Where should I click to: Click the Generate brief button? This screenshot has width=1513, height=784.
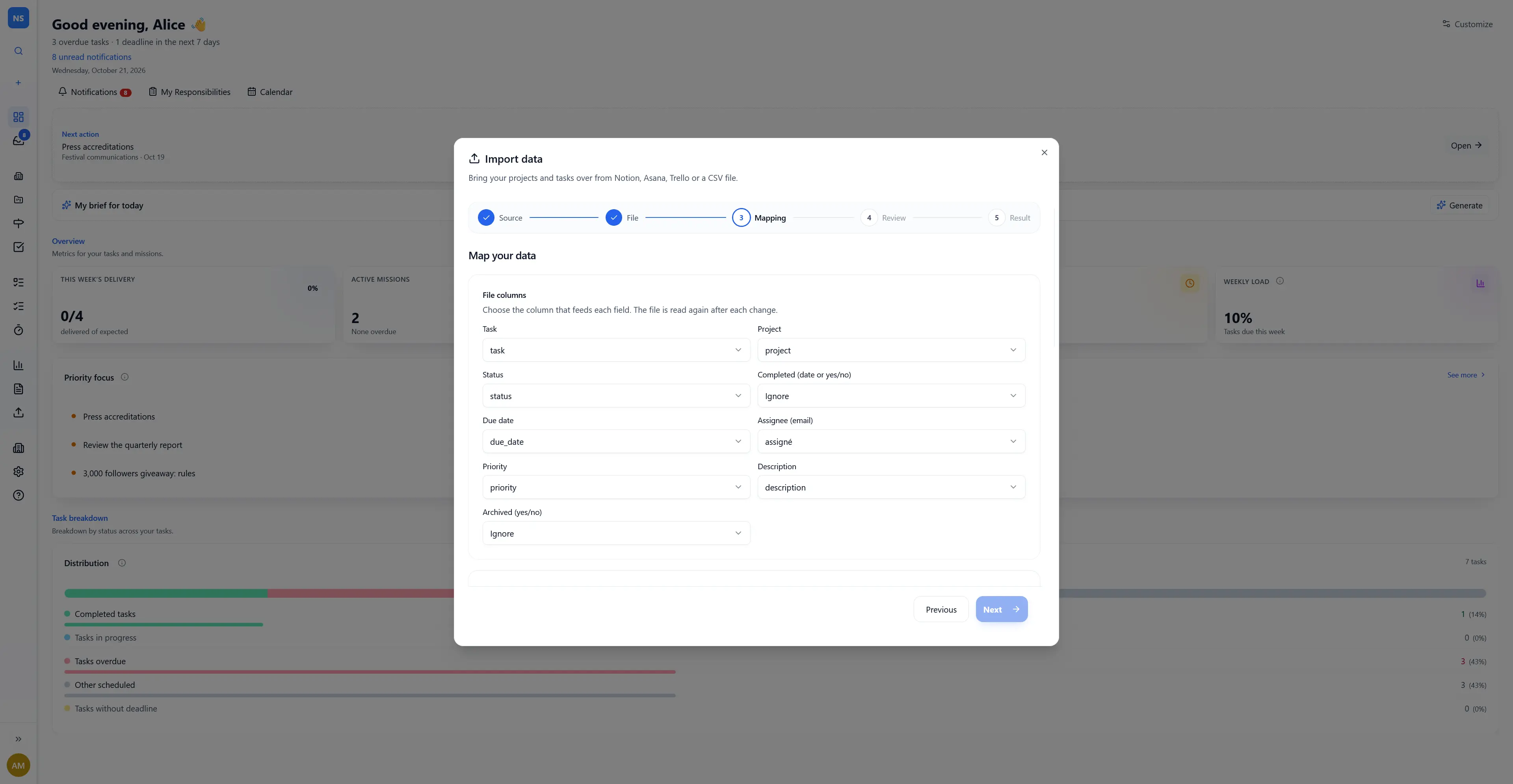pyautogui.click(x=1459, y=206)
